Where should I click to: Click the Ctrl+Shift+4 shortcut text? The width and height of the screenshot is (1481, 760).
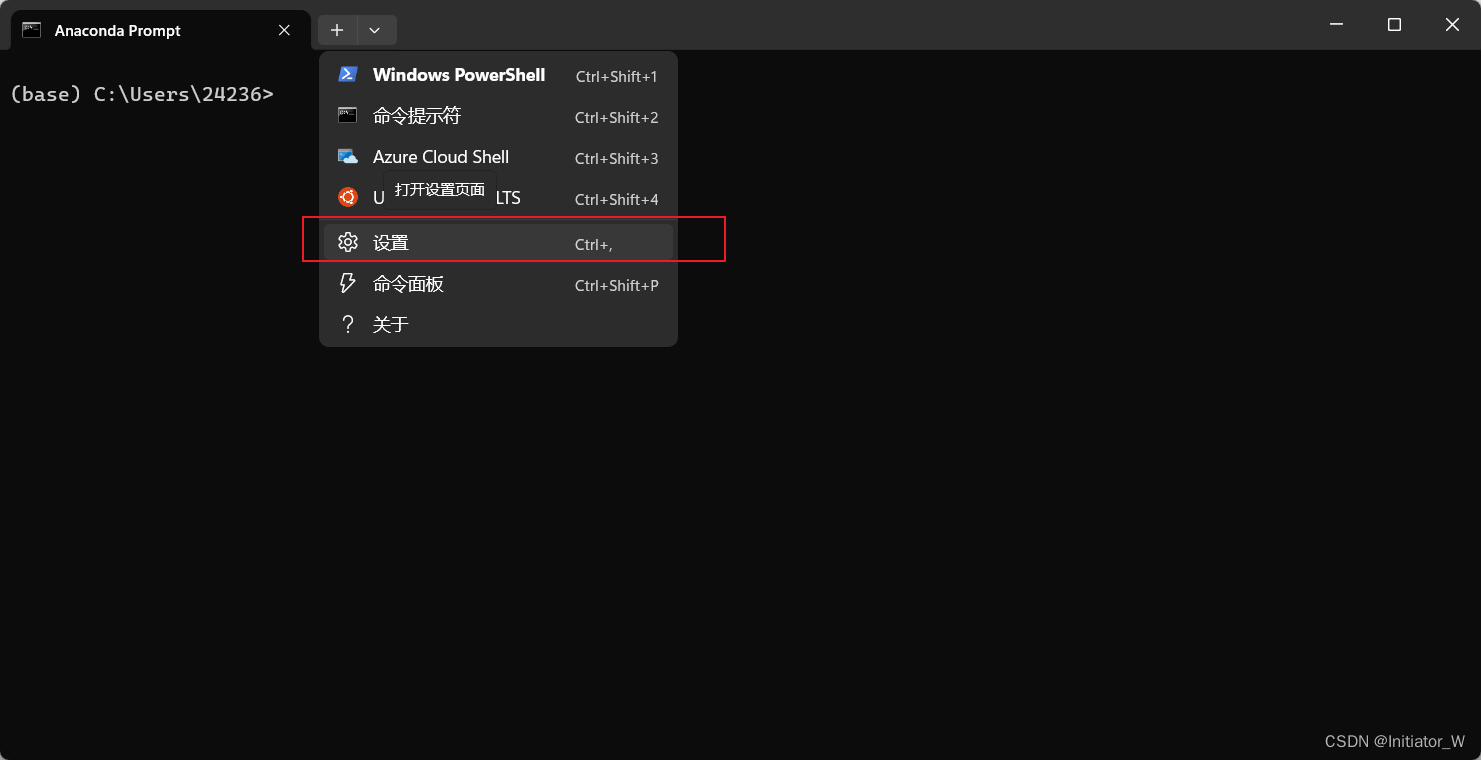616,199
